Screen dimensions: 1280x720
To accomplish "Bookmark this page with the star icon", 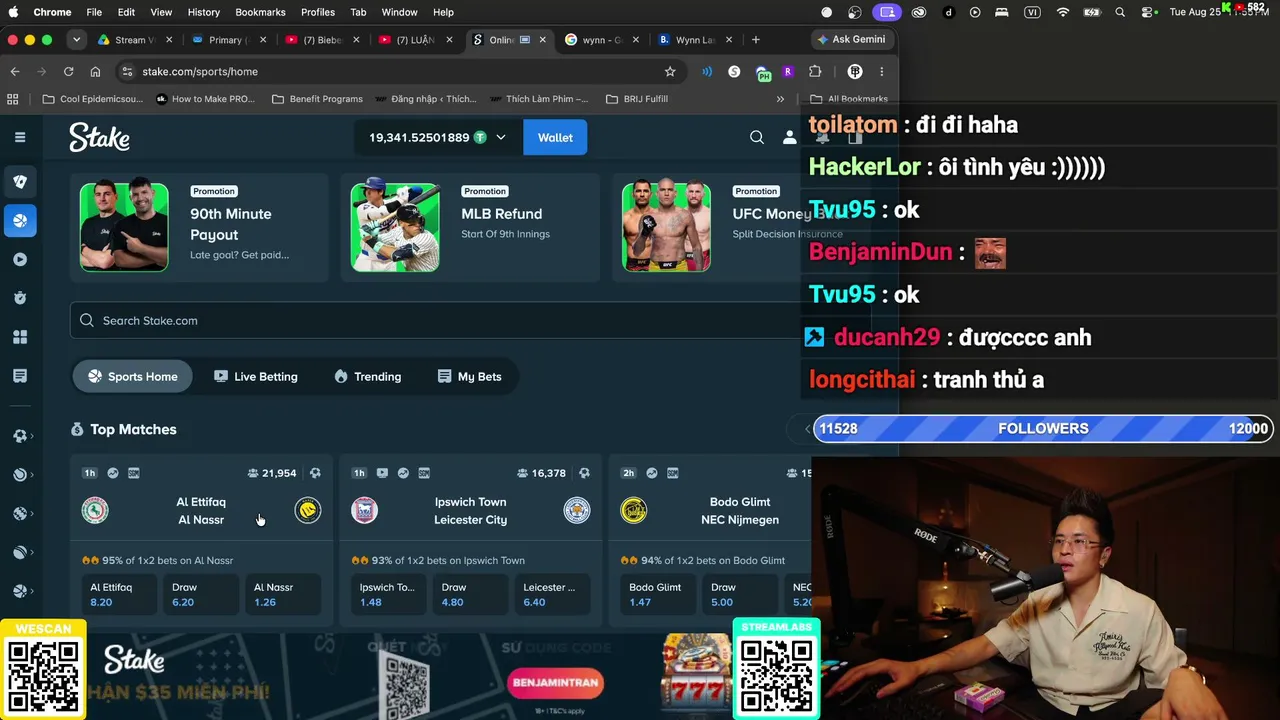I will coord(670,71).
